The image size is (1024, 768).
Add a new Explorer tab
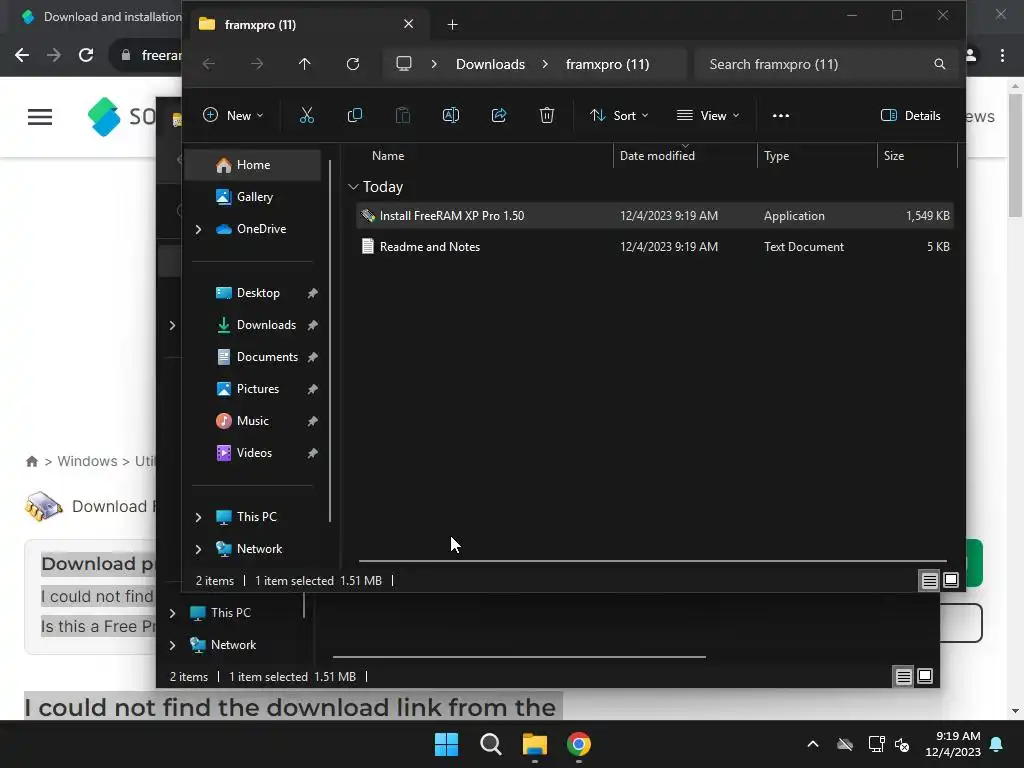(453, 25)
